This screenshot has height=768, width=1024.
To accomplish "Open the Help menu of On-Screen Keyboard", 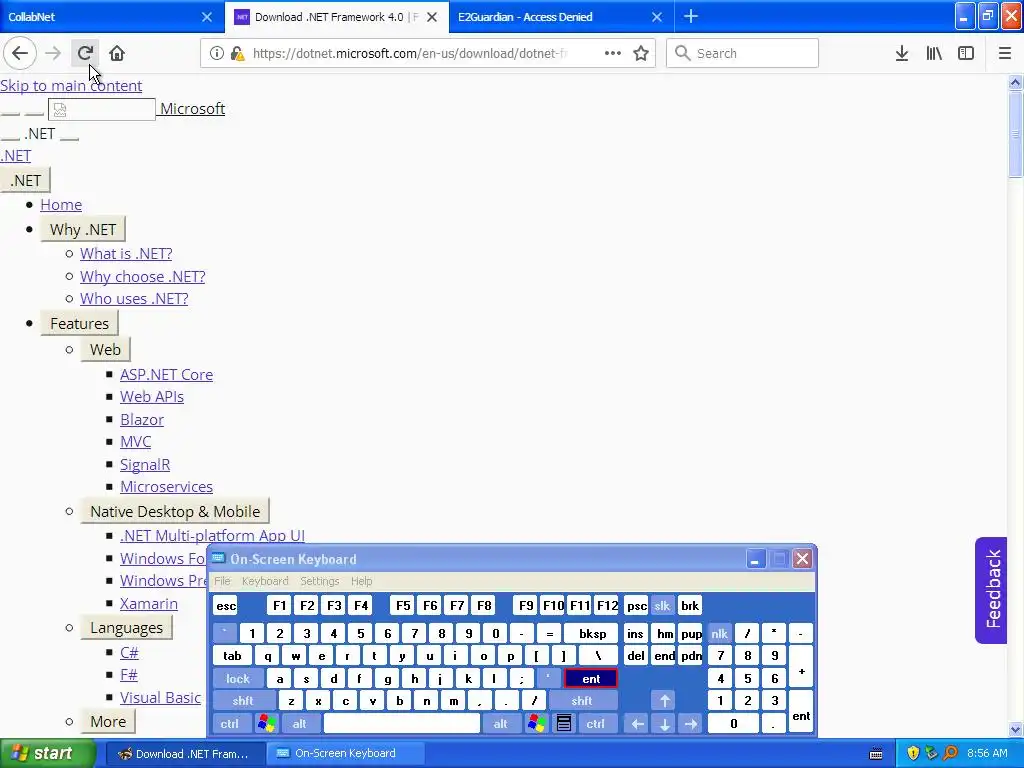I will tap(361, 581).
